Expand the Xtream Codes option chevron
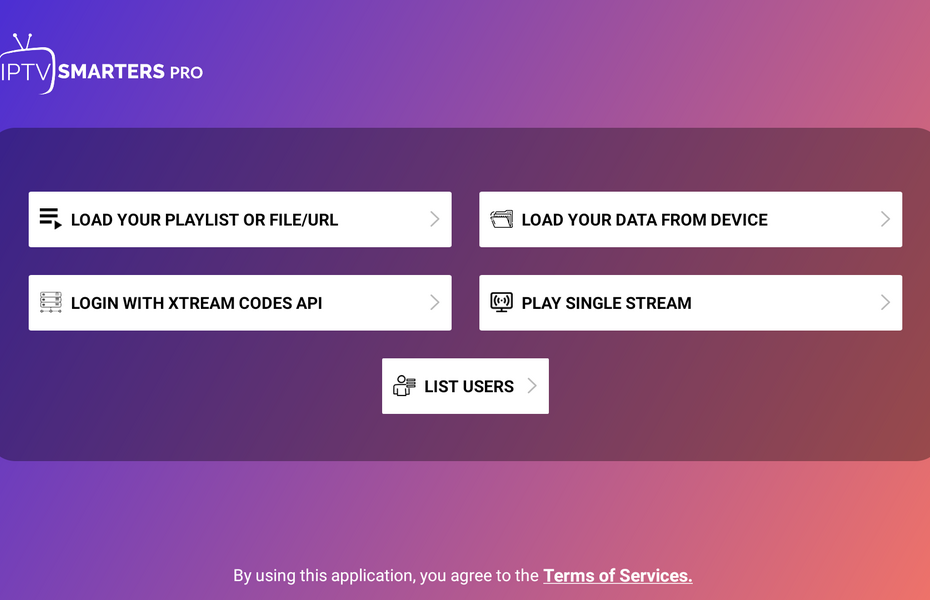This screenshot has height=600, width=930. 434,302
